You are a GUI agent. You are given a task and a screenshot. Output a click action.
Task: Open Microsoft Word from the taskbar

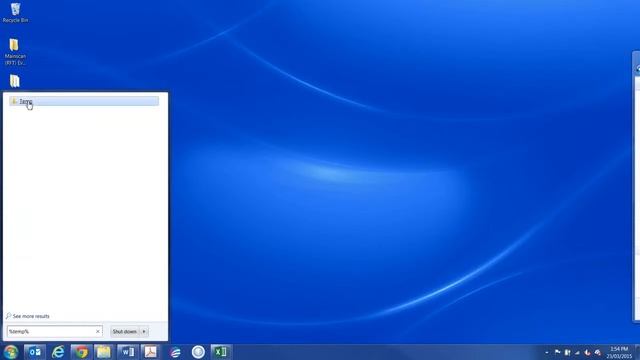click(x=127, y=352)
